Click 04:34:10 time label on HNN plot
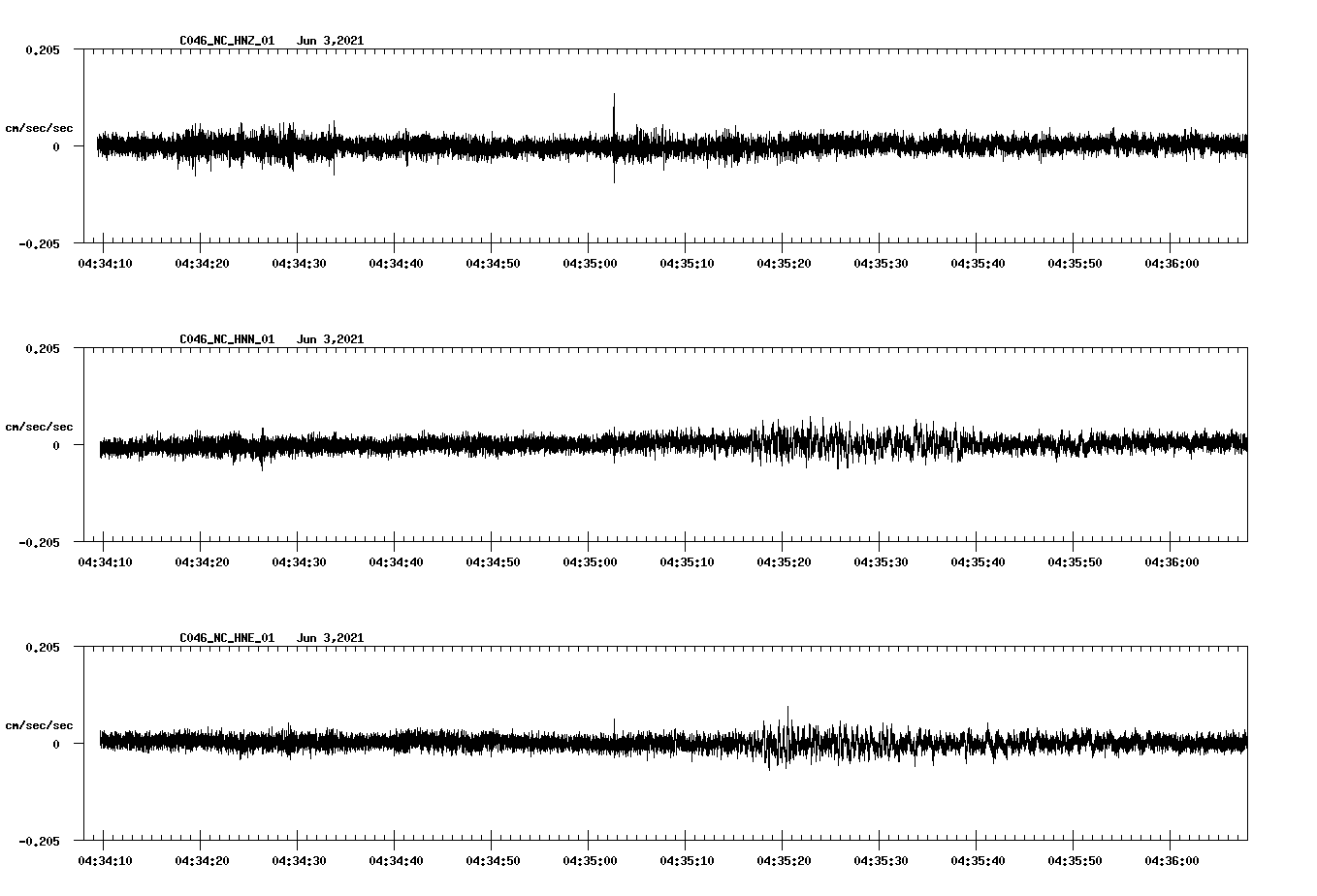 click(x=103, y=562)
